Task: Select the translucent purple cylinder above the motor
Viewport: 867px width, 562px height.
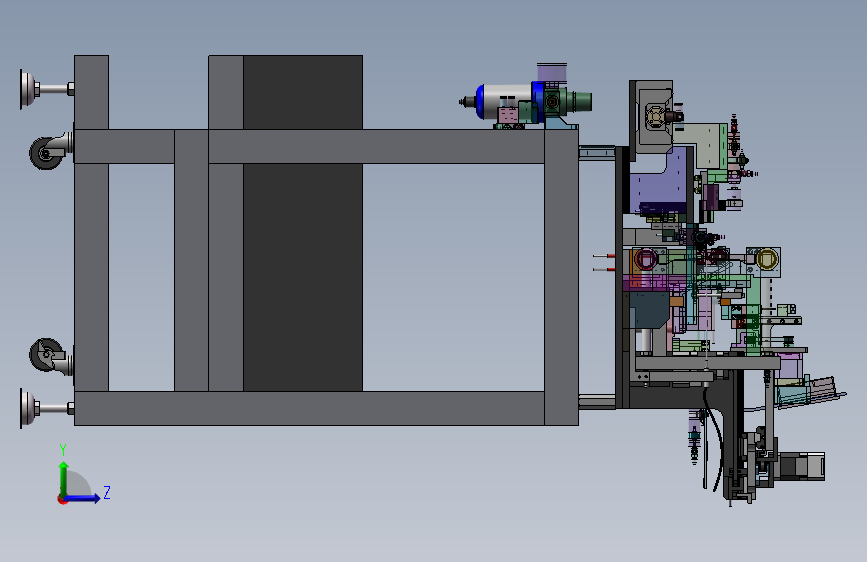Action: [551, 72]
